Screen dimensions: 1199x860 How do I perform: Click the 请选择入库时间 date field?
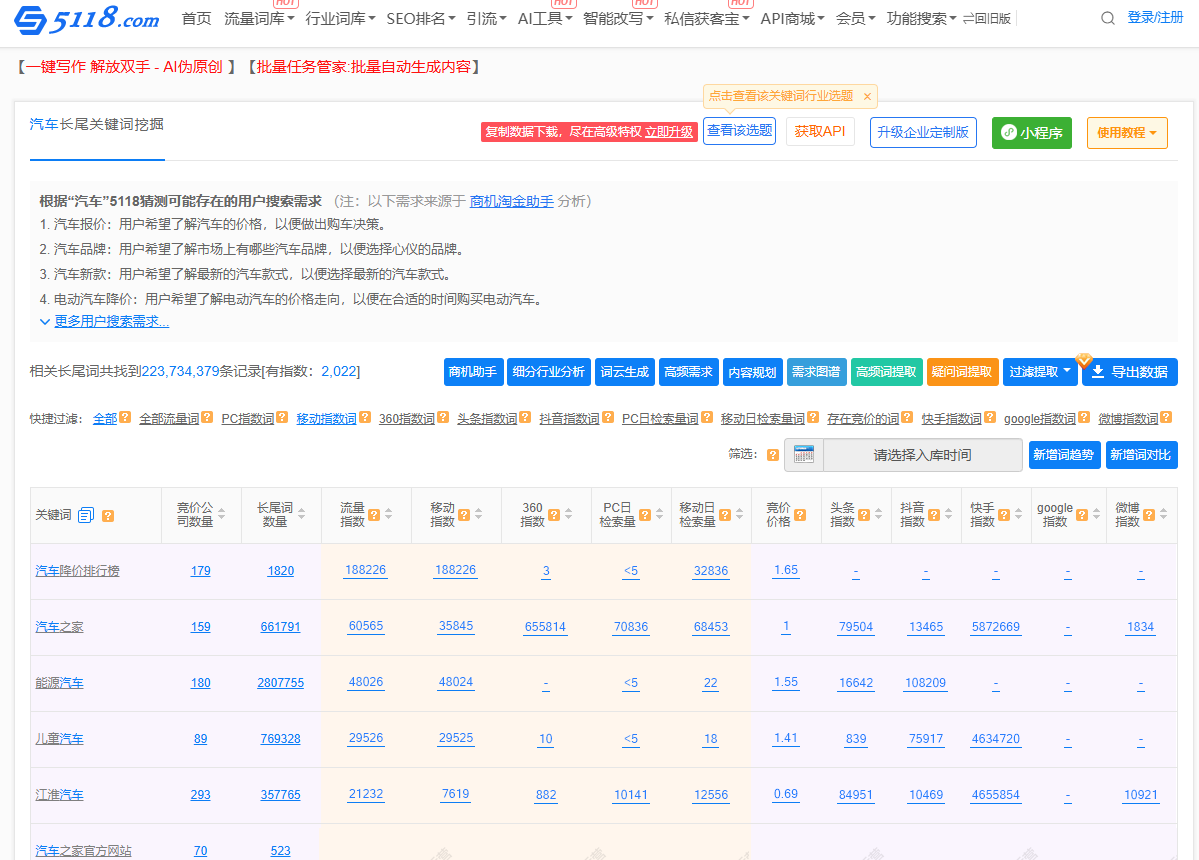click(x=921, y=455)
